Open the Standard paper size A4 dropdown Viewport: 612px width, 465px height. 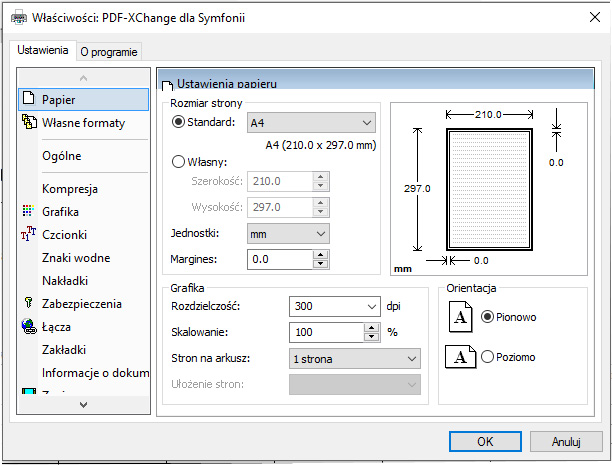pos(311,123)
